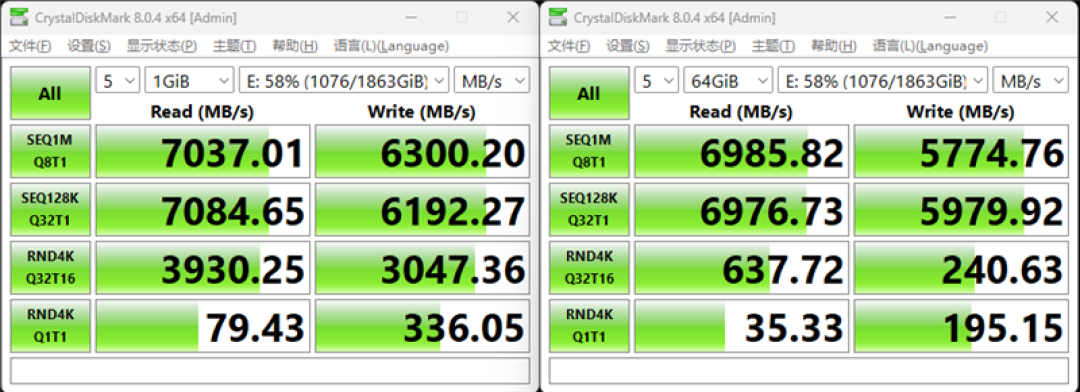This screenshot has width=1080, height=392.
Task: Open 显示状态(P) menu in right window
Action: (700, 46)
